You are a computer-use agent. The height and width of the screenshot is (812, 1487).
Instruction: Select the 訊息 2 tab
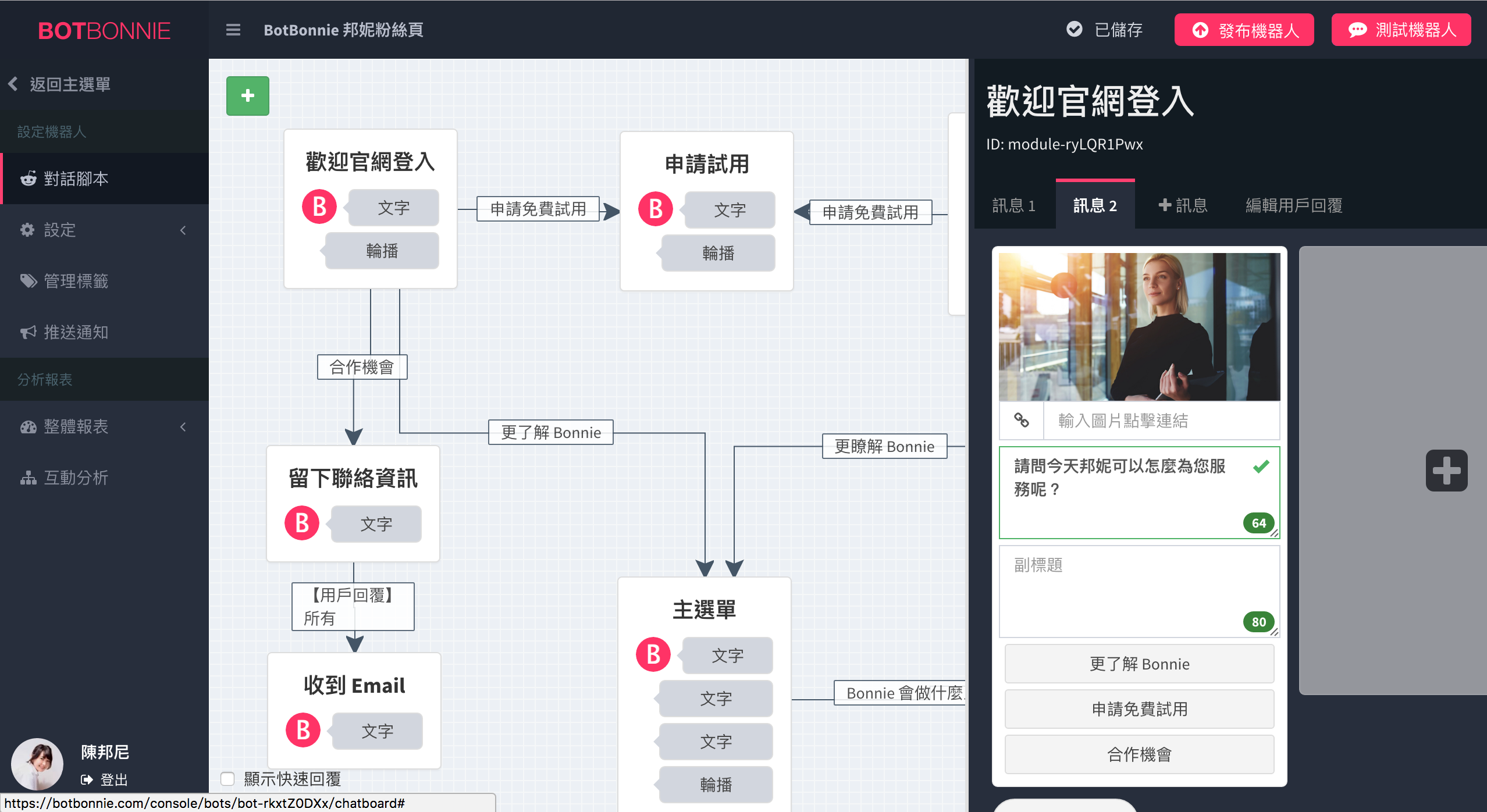pyautogui.click(x=1095, y=205)
